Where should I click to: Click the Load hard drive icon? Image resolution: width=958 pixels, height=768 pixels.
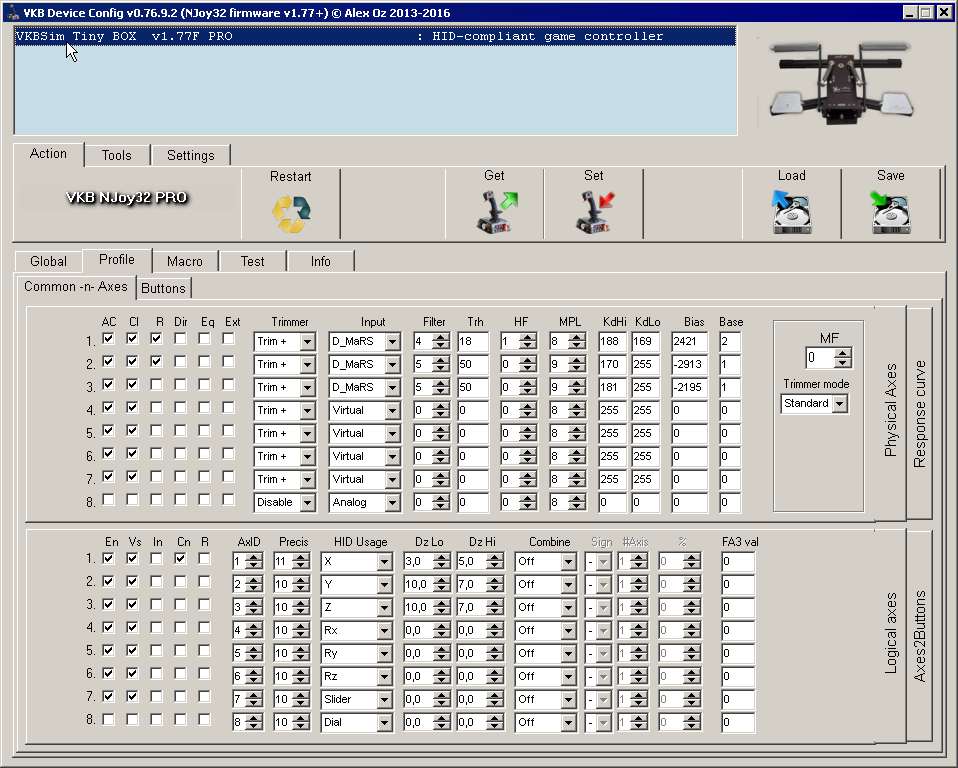click(791, 211)
